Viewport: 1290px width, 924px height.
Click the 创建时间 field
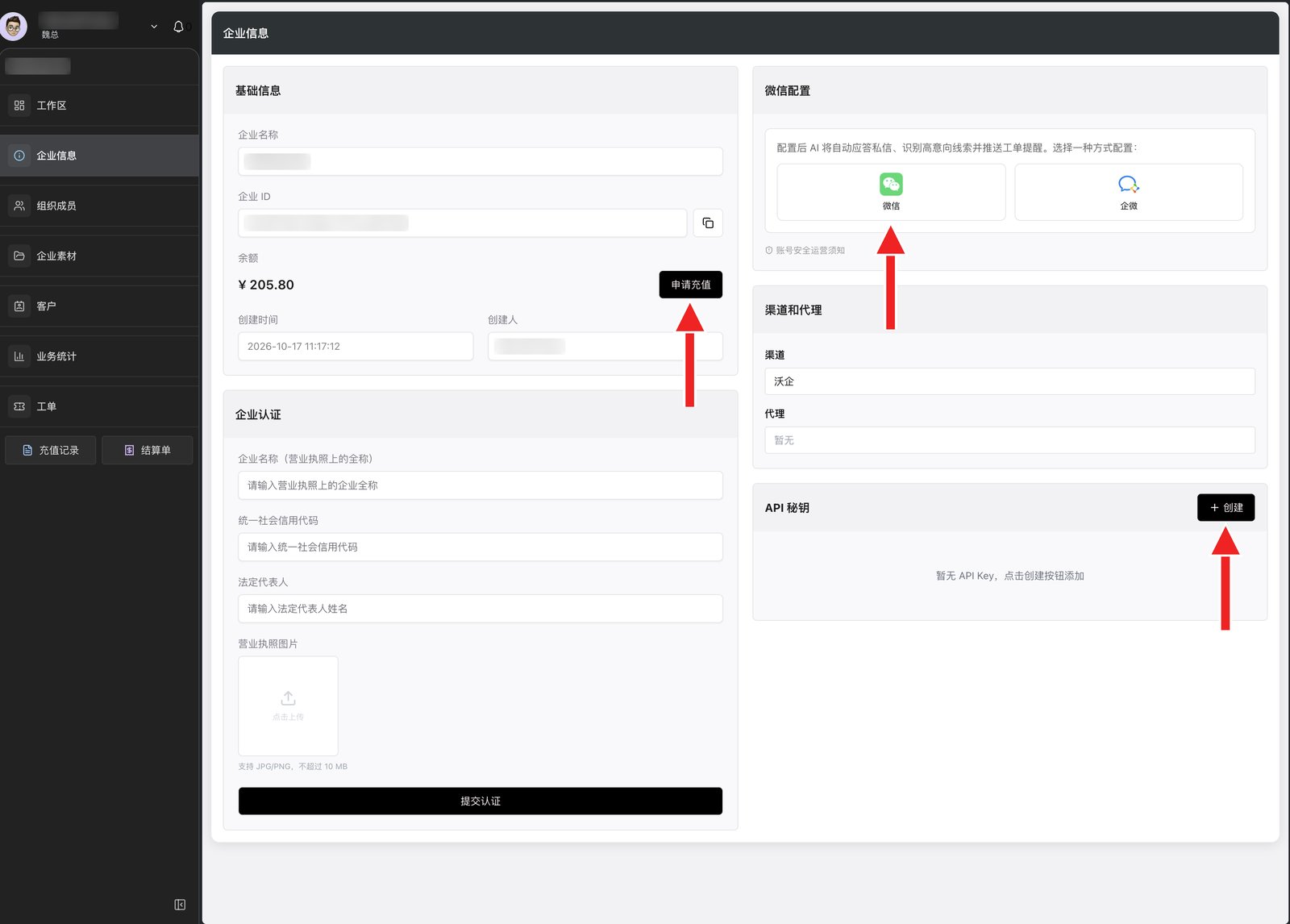tap(356, 347)
